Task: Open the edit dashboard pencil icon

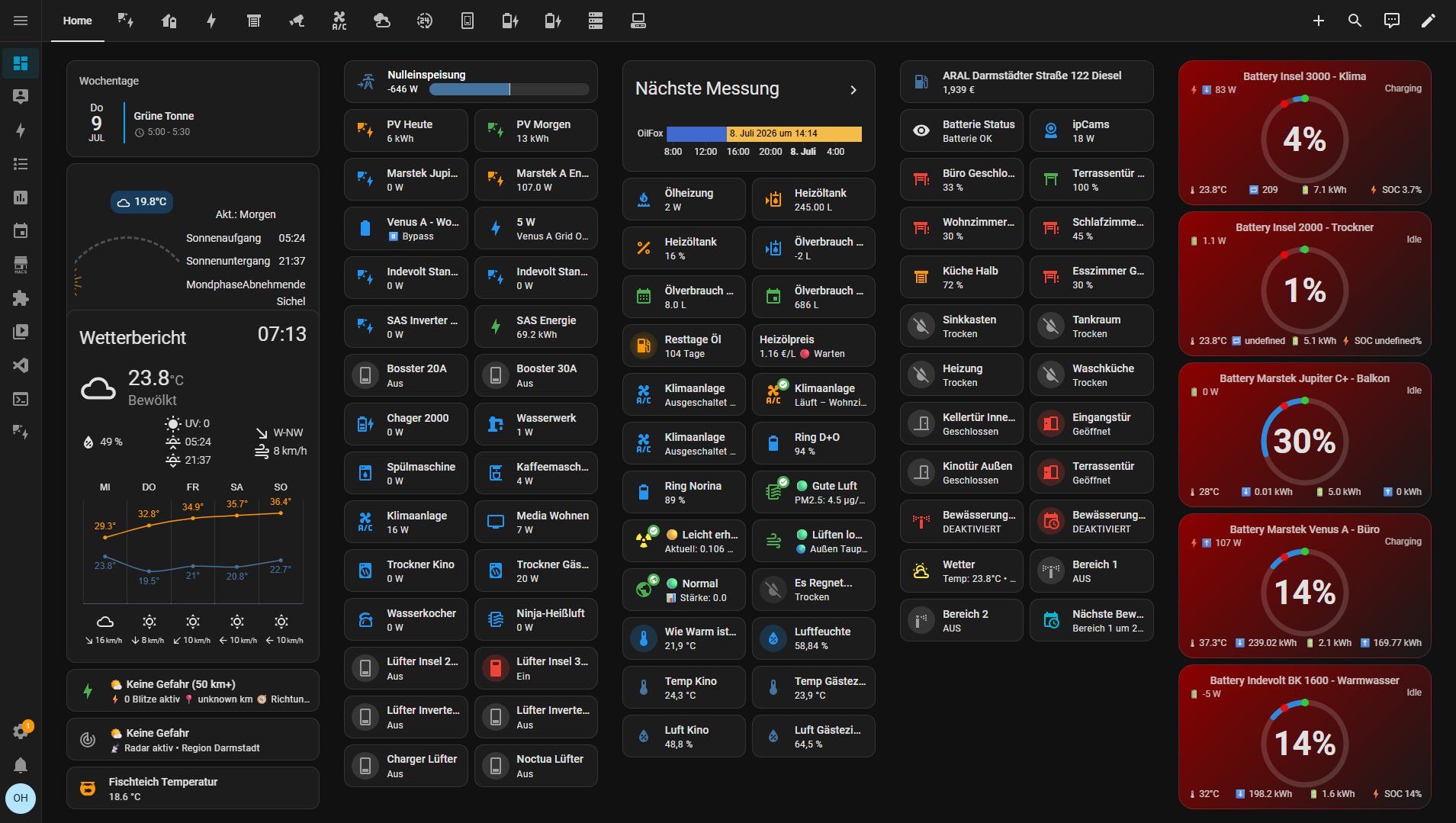Action: (1428, 21)
